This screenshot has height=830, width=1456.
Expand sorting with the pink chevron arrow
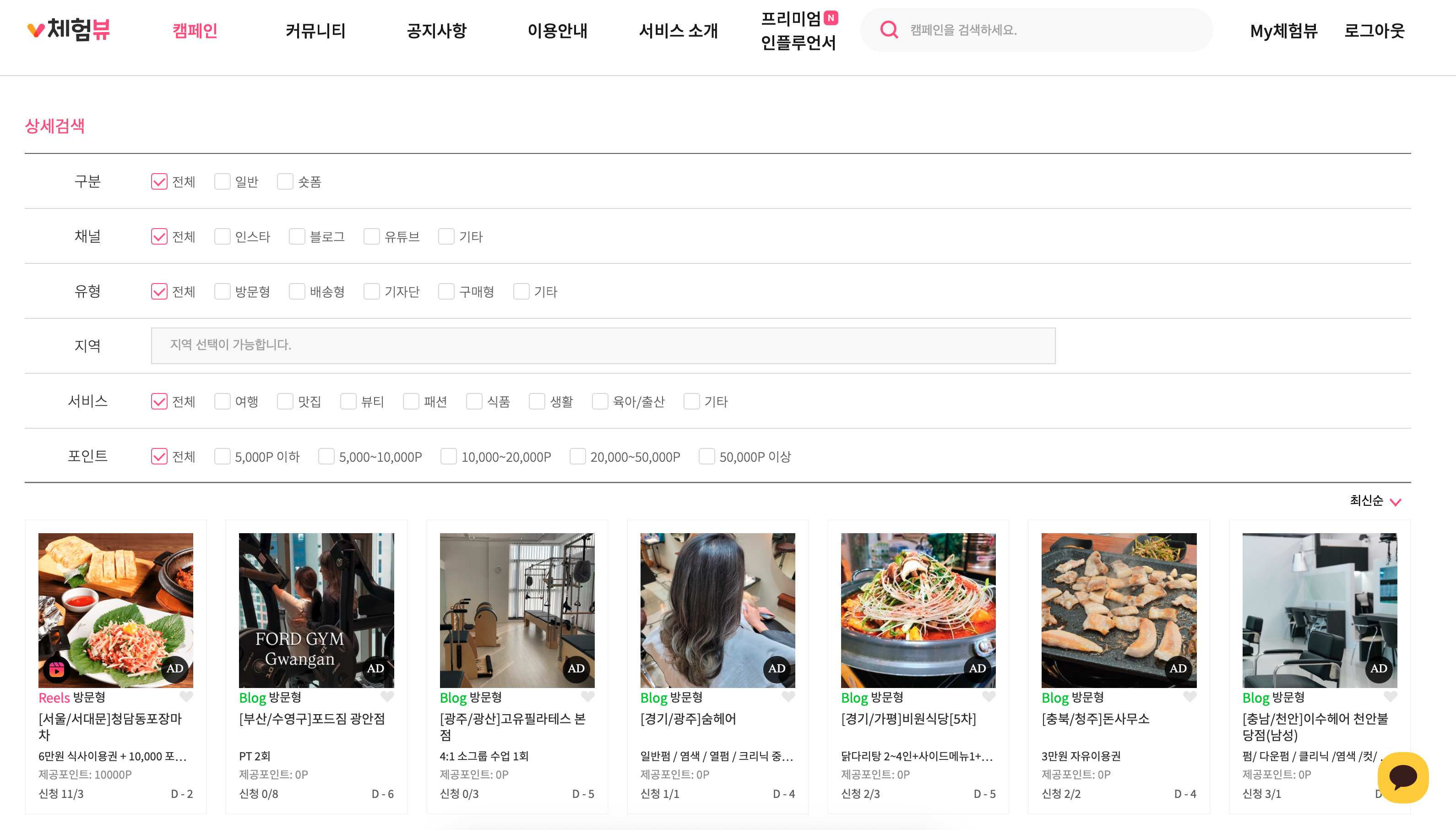click(1395, 502)
